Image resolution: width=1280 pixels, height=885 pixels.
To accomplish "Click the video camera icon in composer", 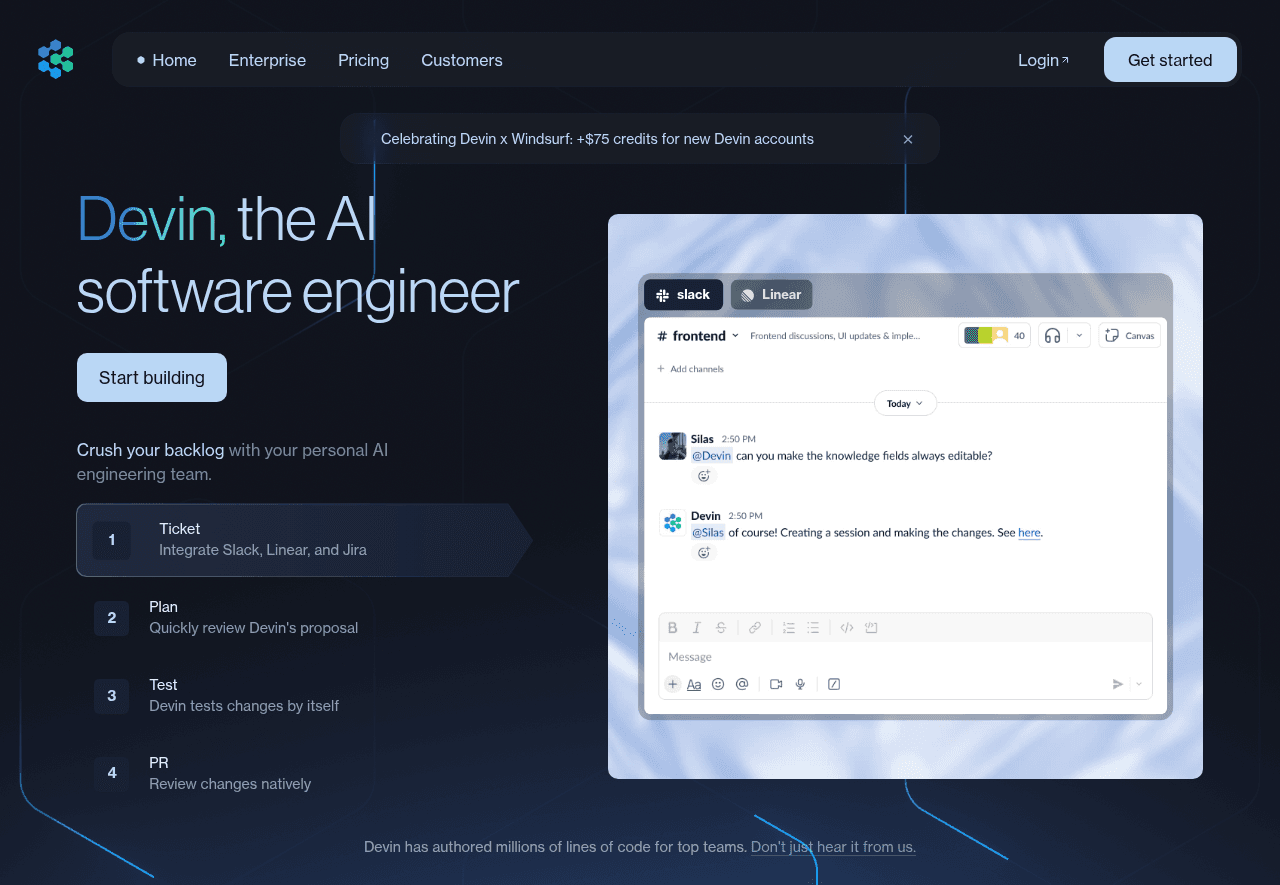I will (776, 684).
